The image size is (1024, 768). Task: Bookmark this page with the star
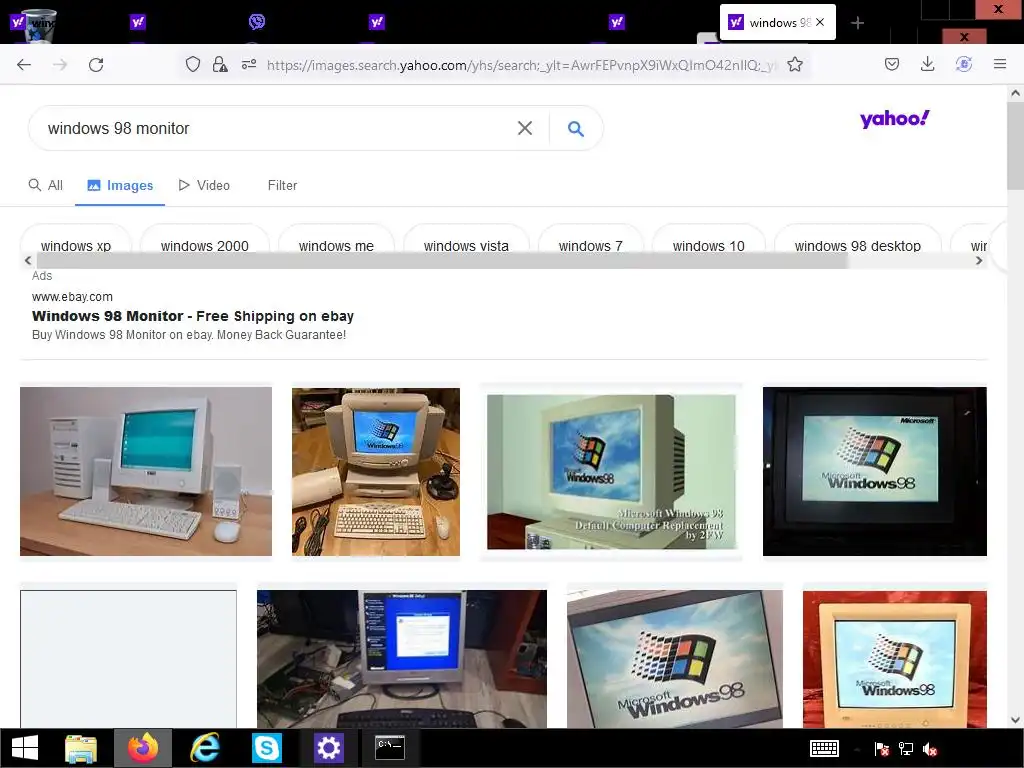(x=795, y=64)
